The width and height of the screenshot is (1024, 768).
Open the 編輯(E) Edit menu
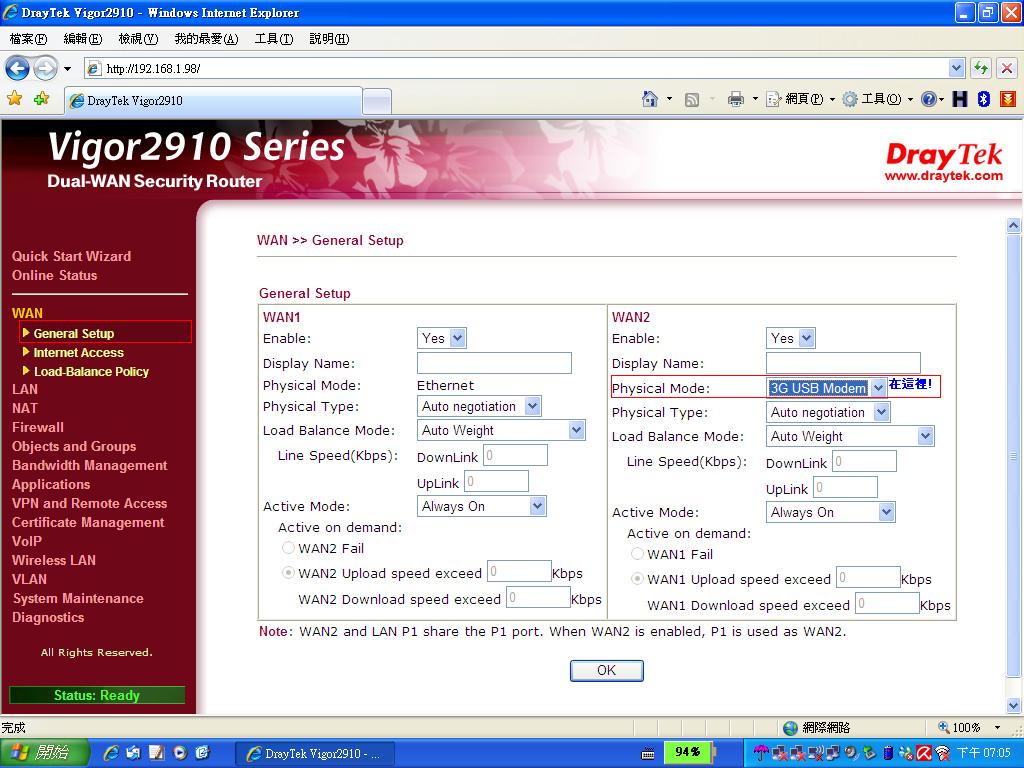tap(83, 39)
